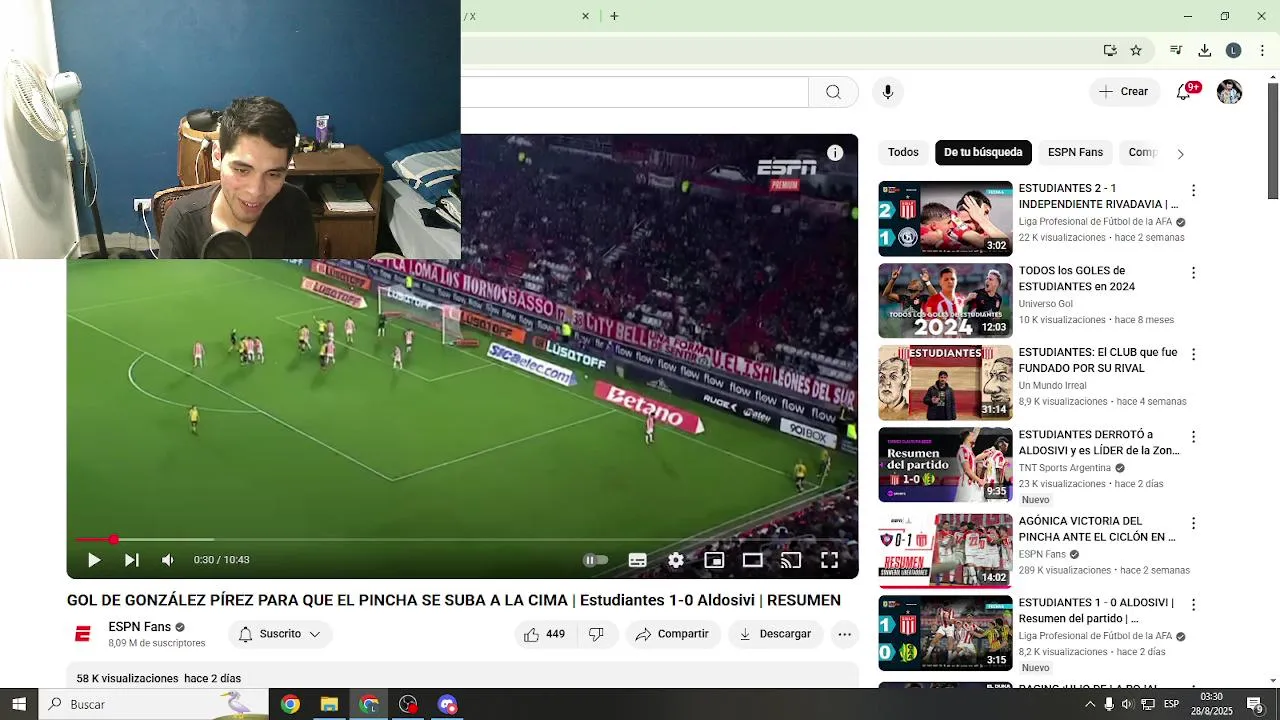This screenshot has height=720, width=1280.
Task: Click the TNT Sports Argentina channel name
Action: pos(1064,468)
